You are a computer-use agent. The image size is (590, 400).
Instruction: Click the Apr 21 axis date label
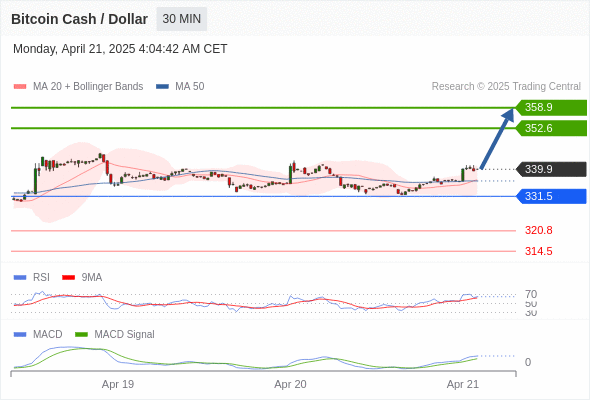click(463, 384)
